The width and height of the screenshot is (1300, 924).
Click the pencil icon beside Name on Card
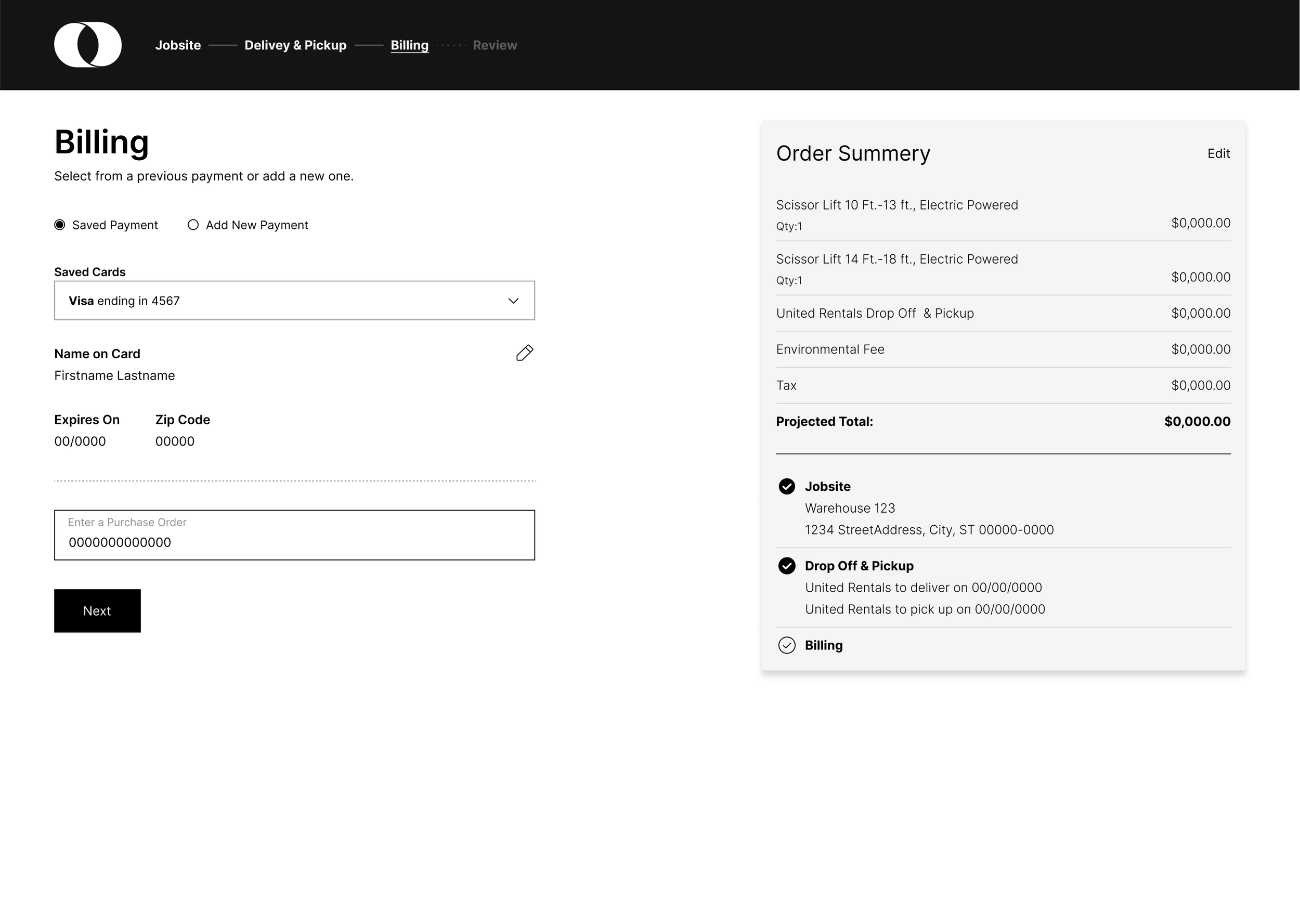click(x=525, y=353)
